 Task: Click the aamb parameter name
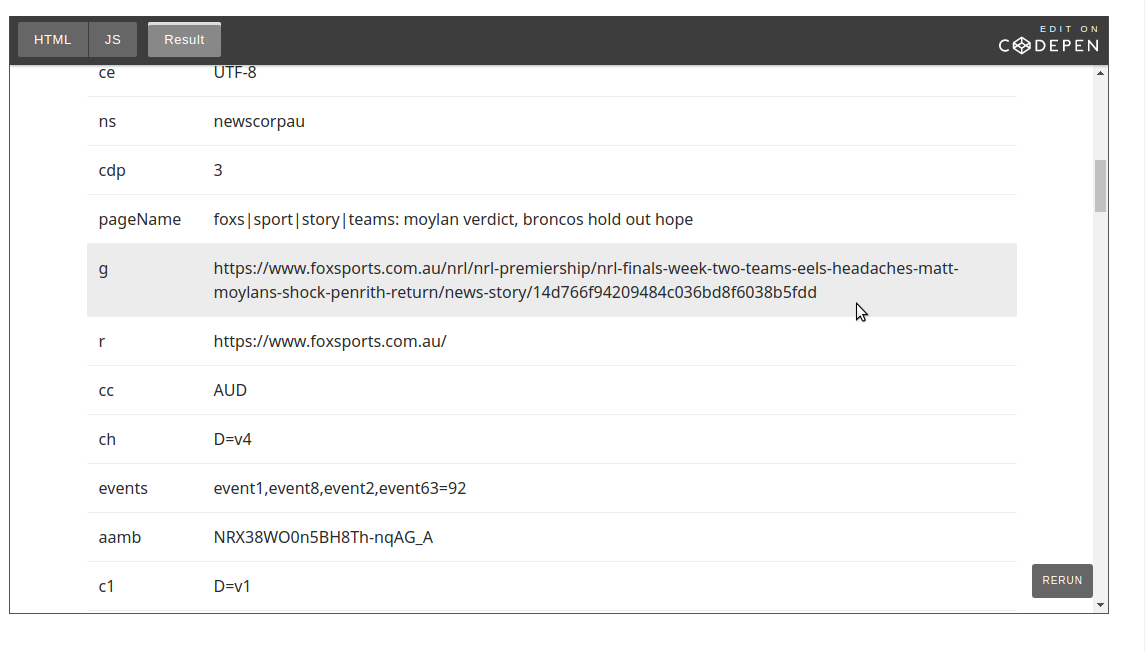click(120, 537)
